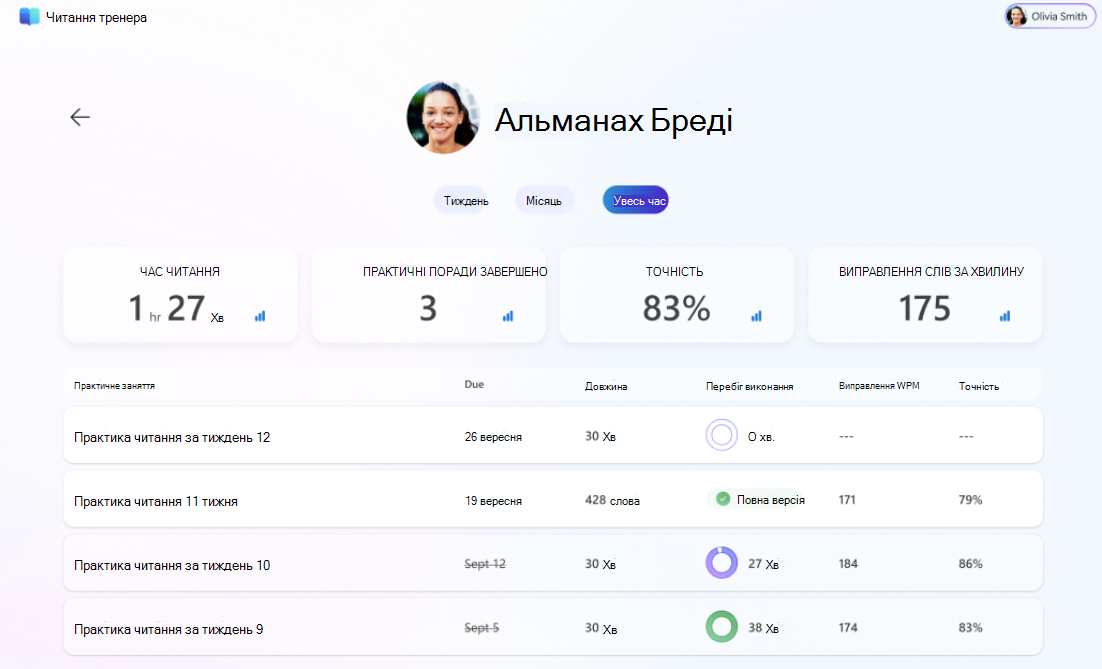Click the 26 вересня due date

click(493, 436)
